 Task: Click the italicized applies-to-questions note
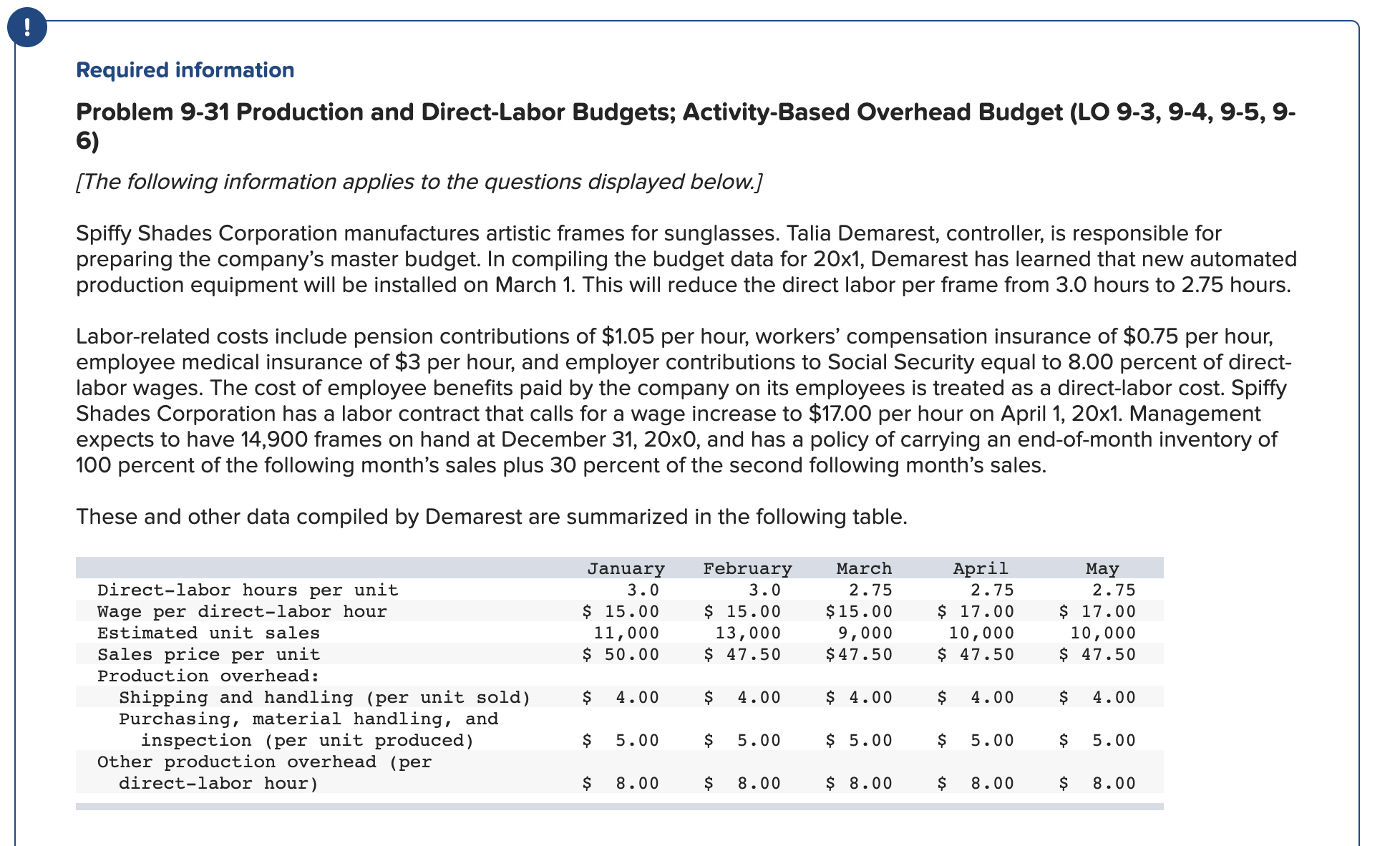(x=419, y=181)
